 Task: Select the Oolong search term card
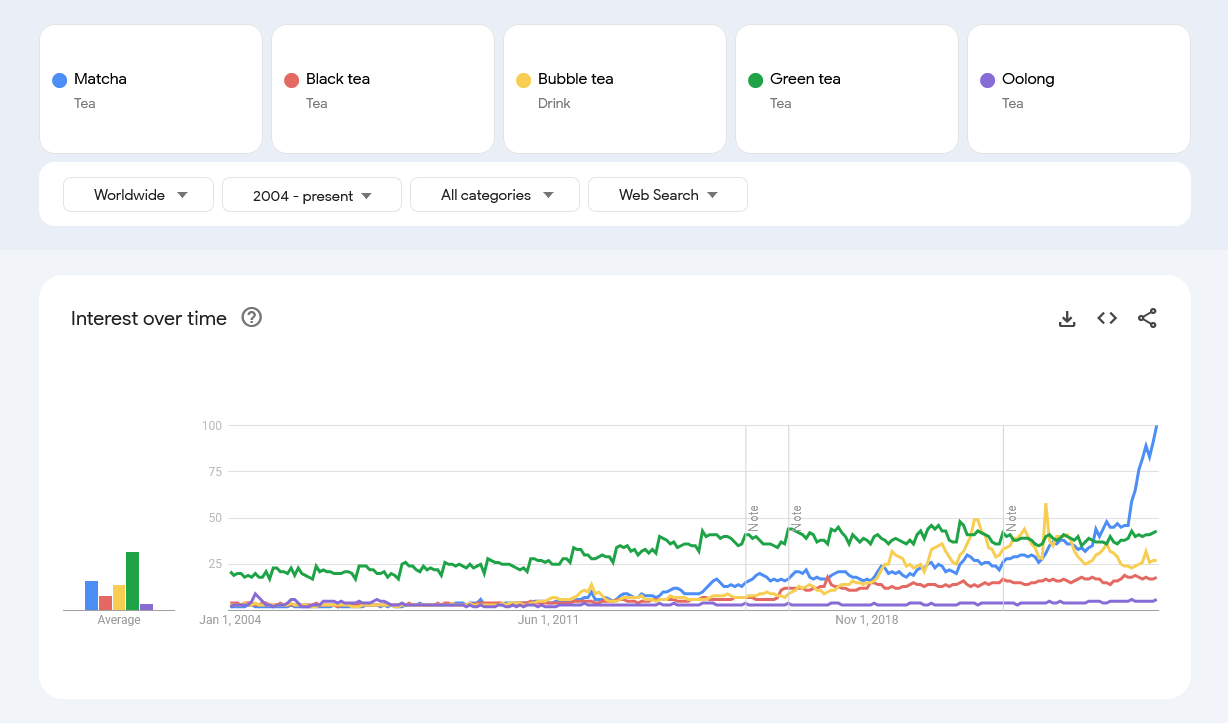[1079, 89]
